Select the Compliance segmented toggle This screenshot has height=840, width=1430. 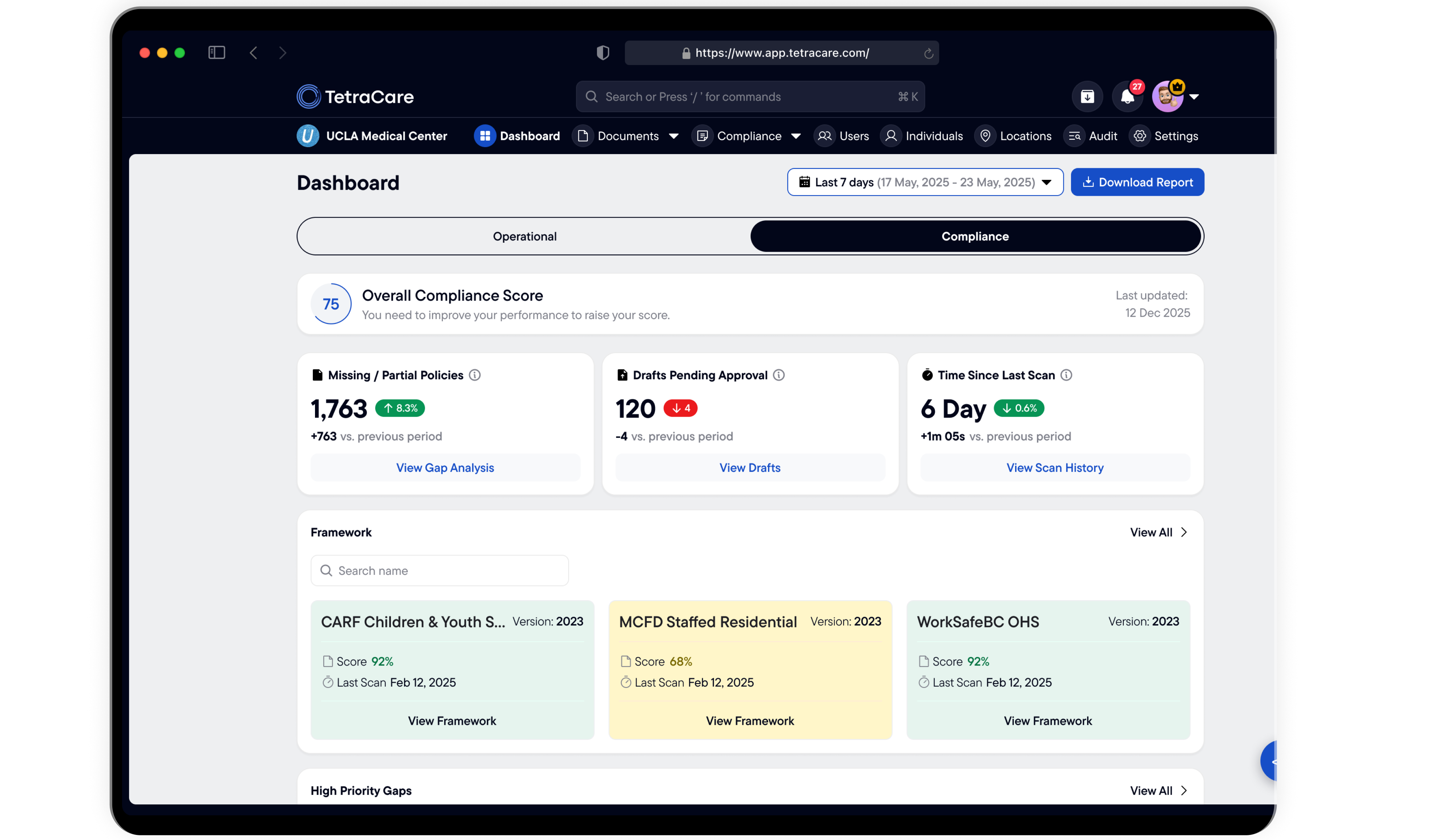(975, 236)
